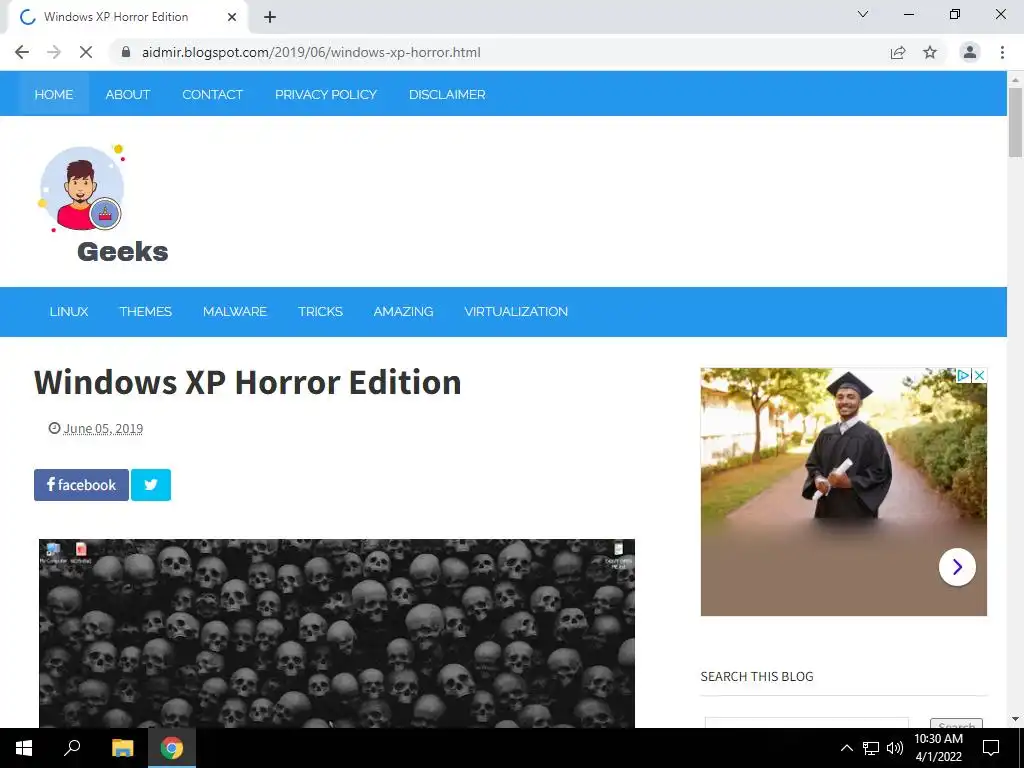Open the DISCLAIMER page
The width and height of the screenshot is (1024, 768).
[447, 94]
